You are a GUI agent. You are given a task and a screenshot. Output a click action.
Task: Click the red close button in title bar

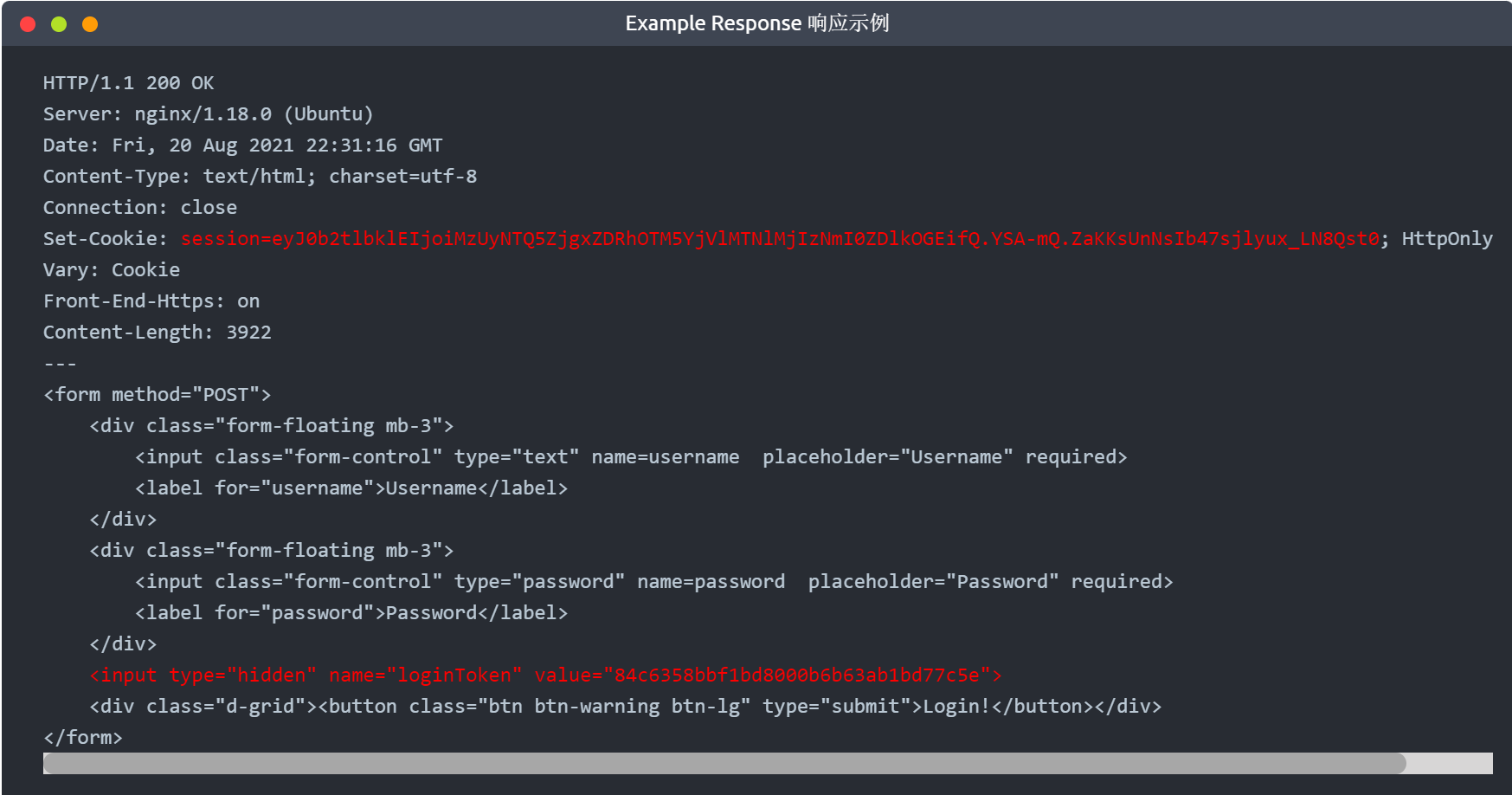[x=28, y=24]
